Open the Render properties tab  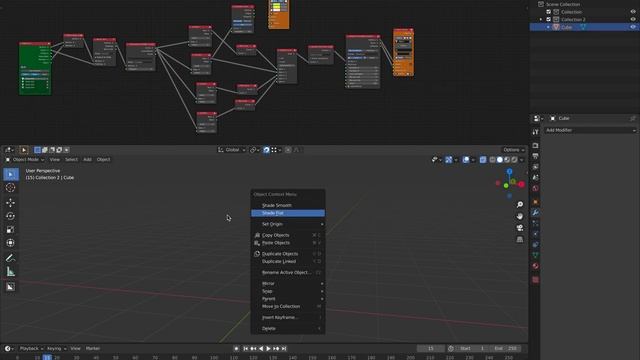536,146
